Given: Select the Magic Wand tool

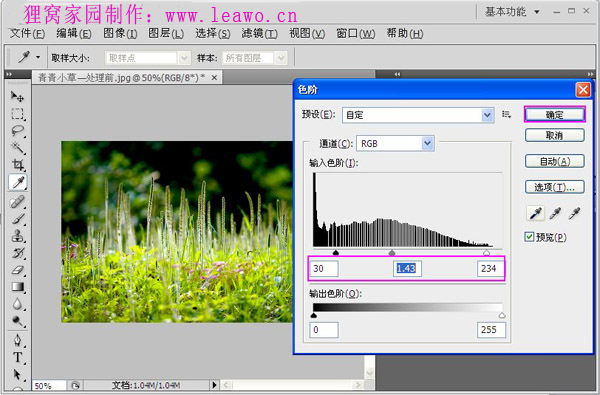Looking at the screenshot, I should (17, 148).
